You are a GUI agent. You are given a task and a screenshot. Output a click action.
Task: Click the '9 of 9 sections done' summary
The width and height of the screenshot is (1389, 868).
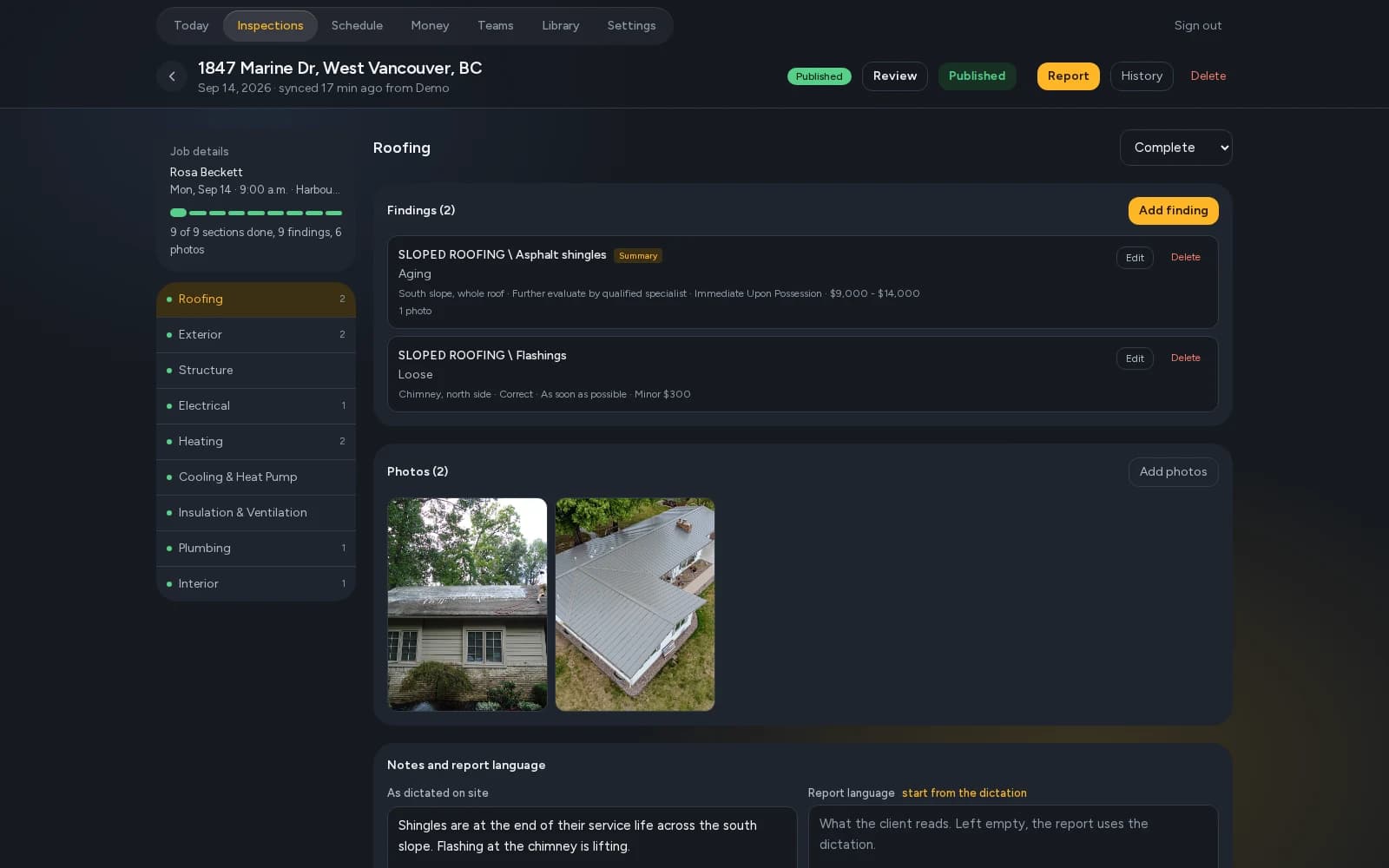point(256,240)
